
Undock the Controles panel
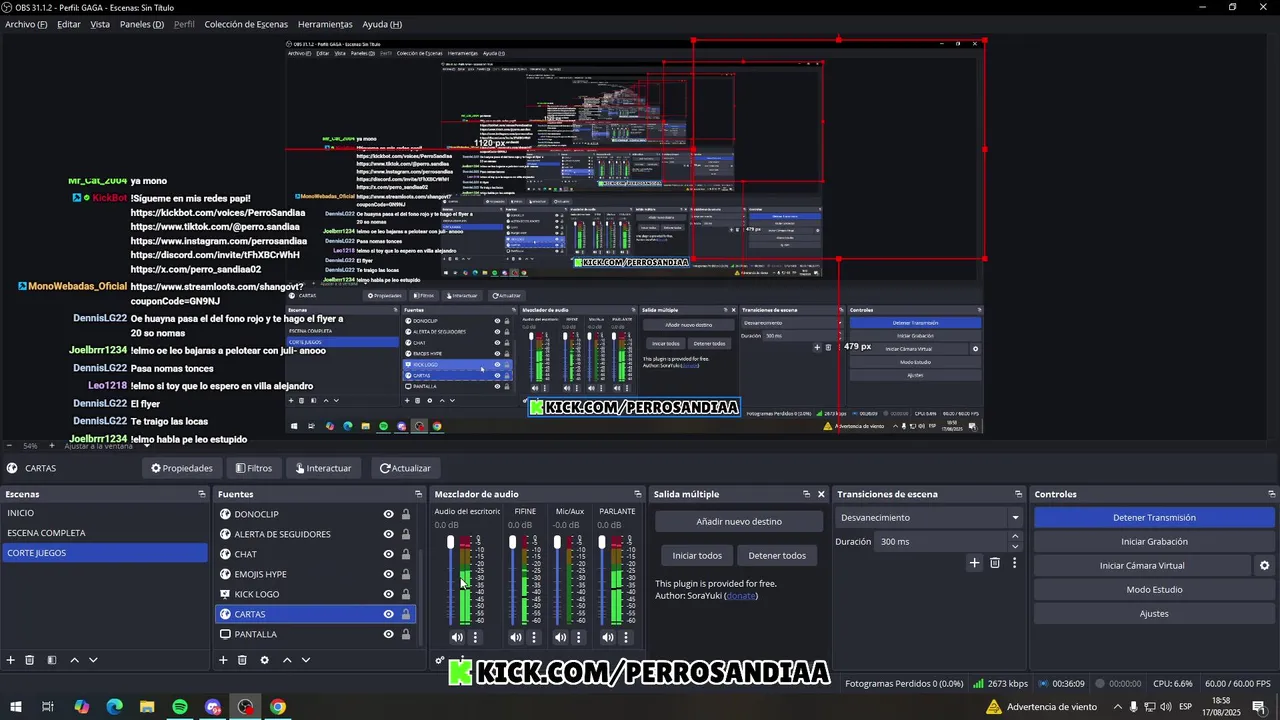tap(1271, 494)
